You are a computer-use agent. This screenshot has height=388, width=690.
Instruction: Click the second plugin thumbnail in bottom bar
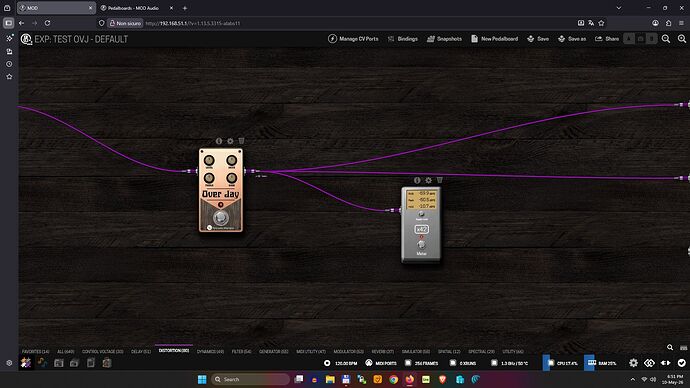[x=42, y=363]
